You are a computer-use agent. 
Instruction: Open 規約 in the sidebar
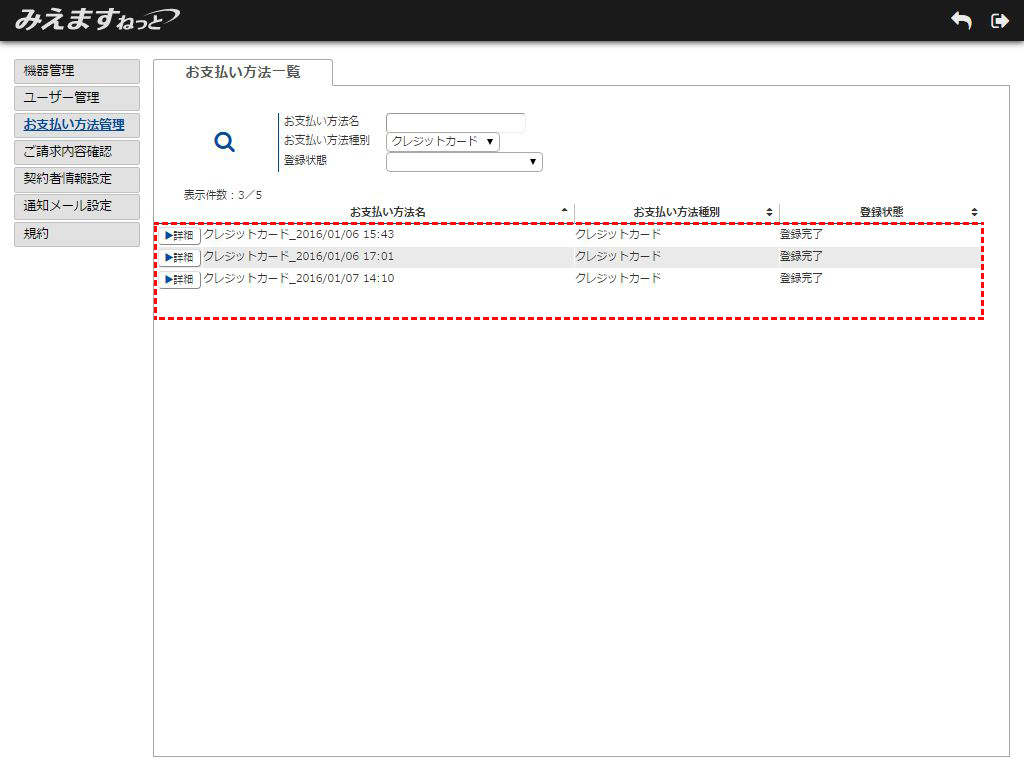tap(77, 234)
